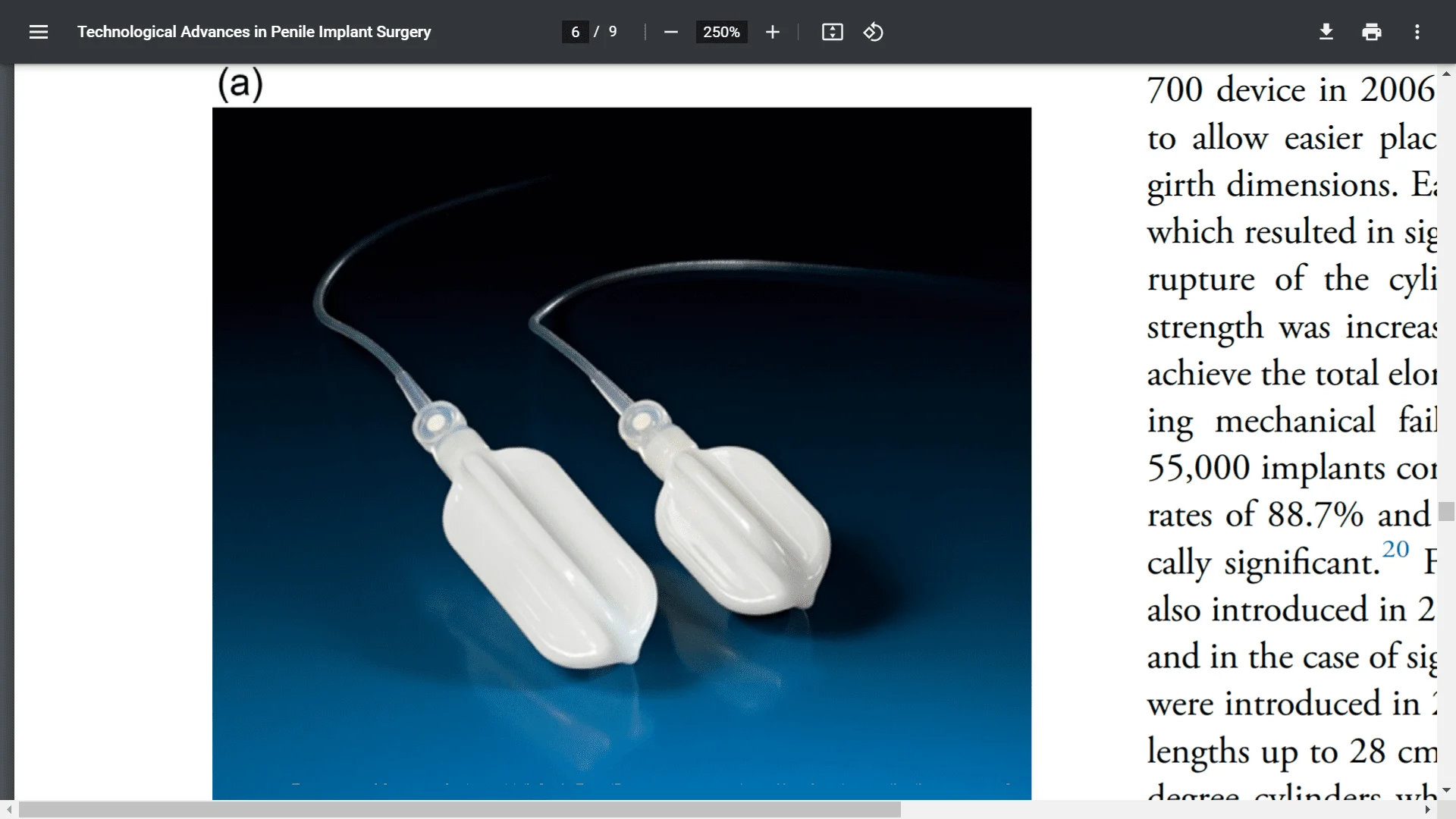
Task: Click the zoom in plus button
Action: [772, 32]
